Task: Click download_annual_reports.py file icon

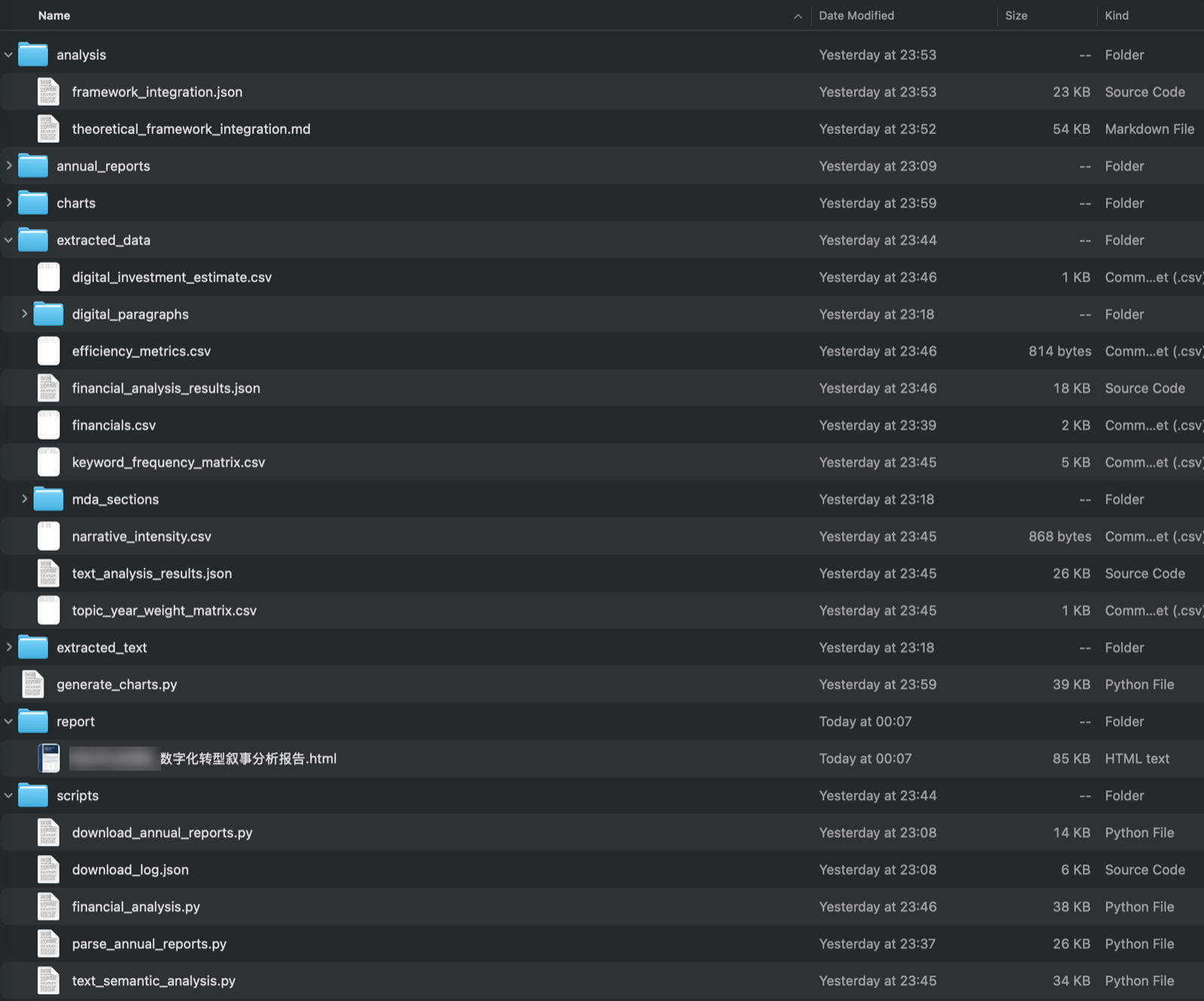Action: (49, 832)
